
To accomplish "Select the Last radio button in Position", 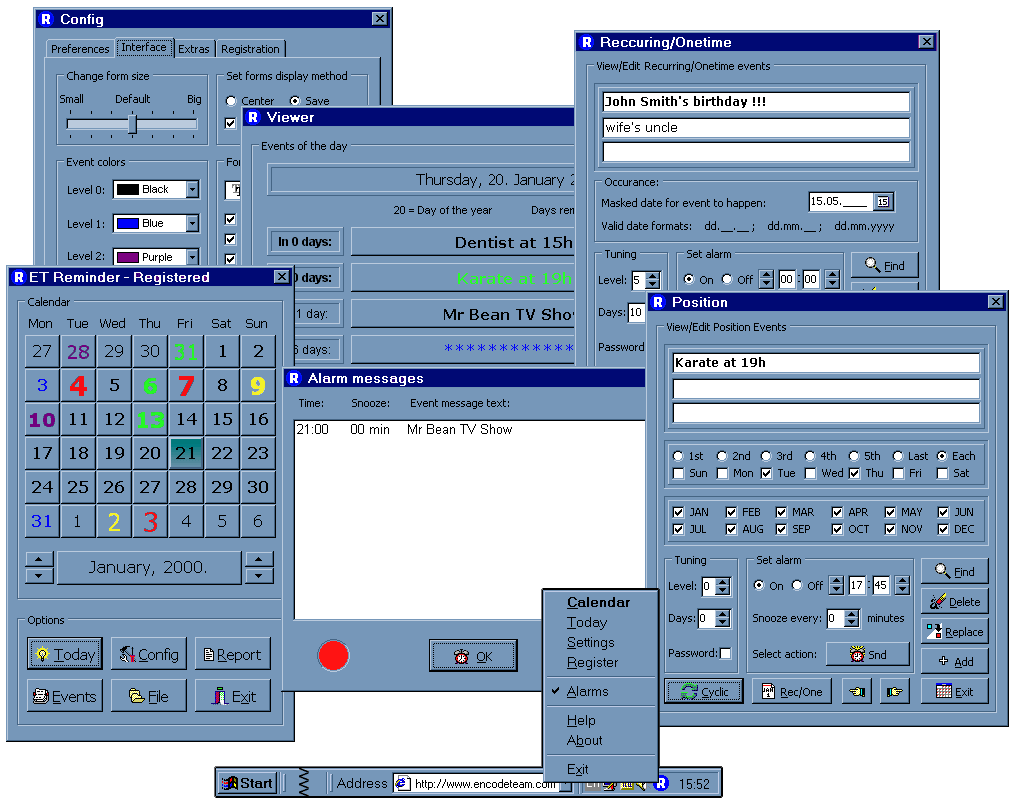I will click(898, 456).
